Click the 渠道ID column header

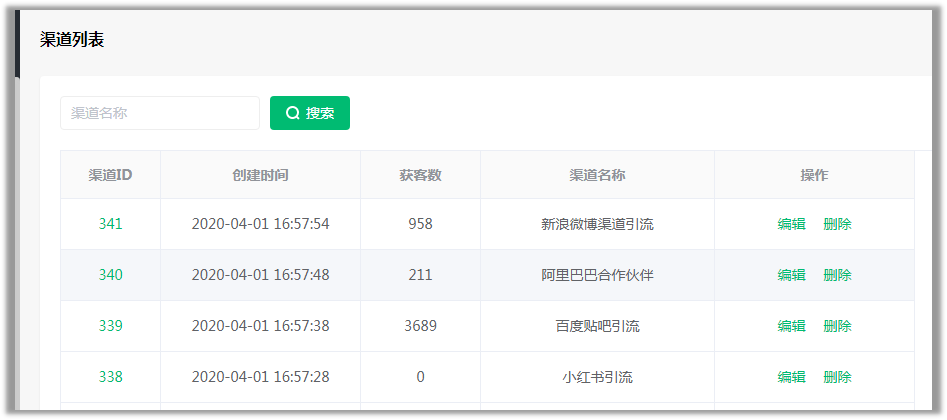click(x=111, y=175)
